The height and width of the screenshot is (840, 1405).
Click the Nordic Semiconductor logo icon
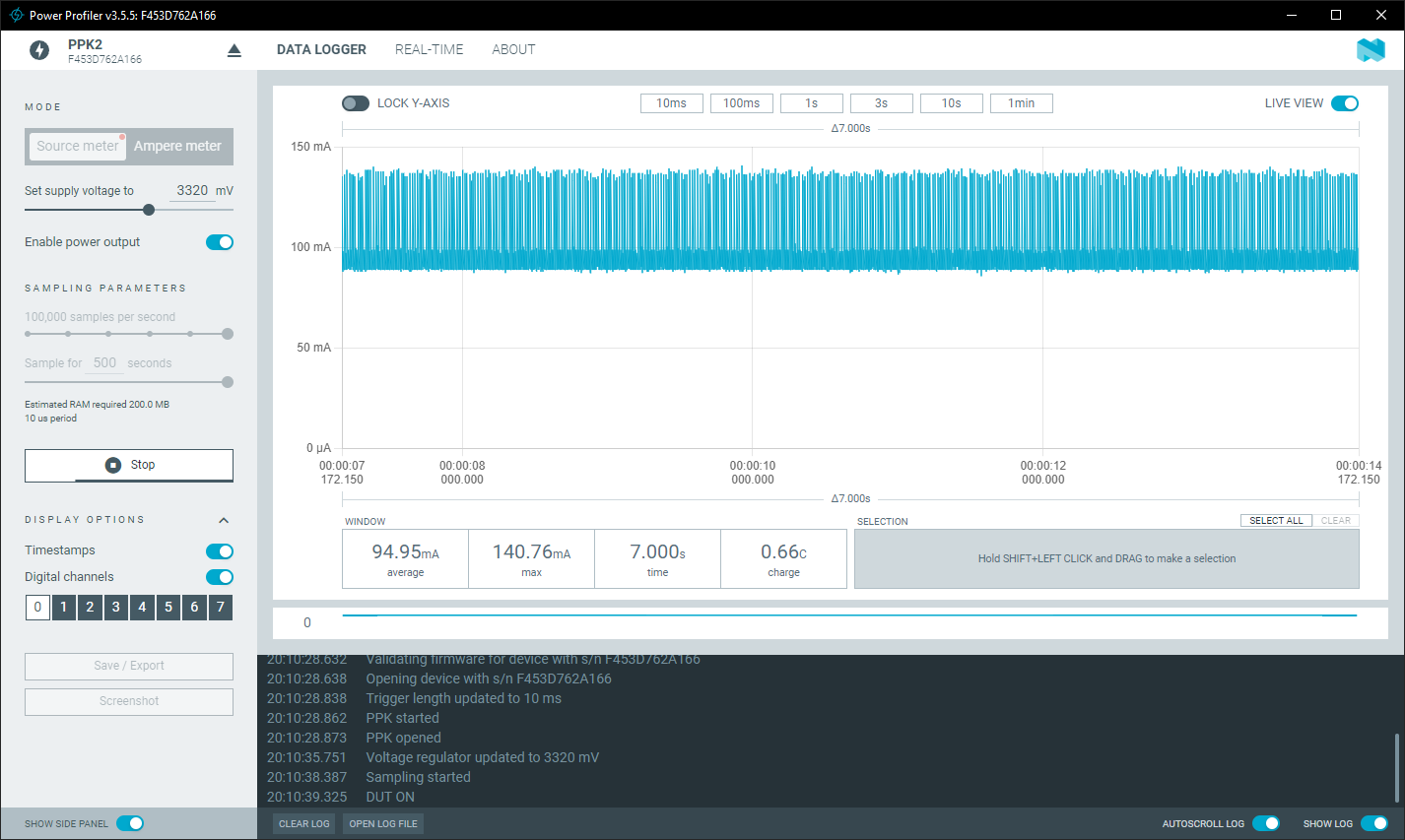[1371, 50]
